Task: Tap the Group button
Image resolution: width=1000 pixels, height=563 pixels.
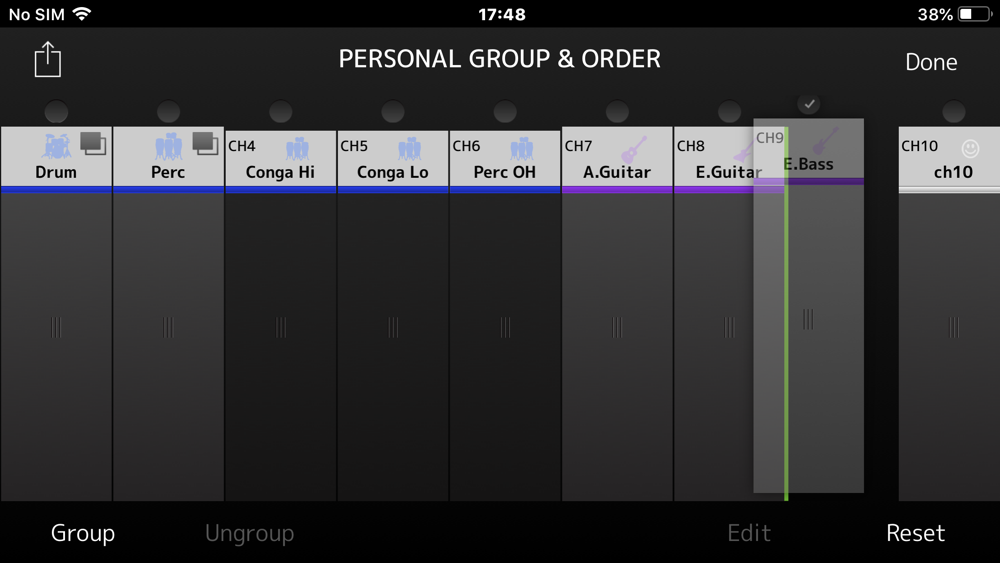Action: click(x=83, y=532)
